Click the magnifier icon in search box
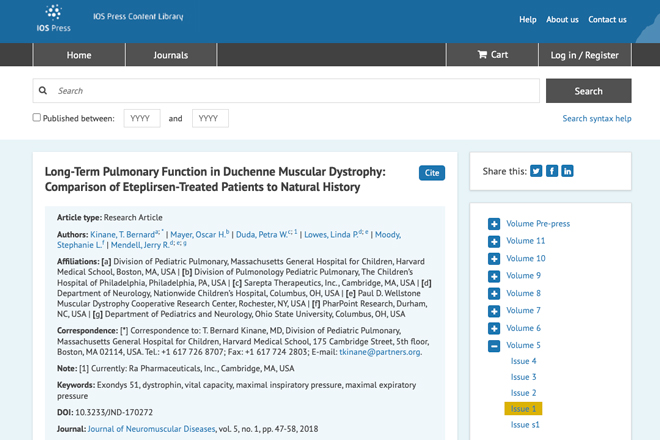The height and width of the screenshot is (440, 660). pyautogui.click(x=43, y=91)
